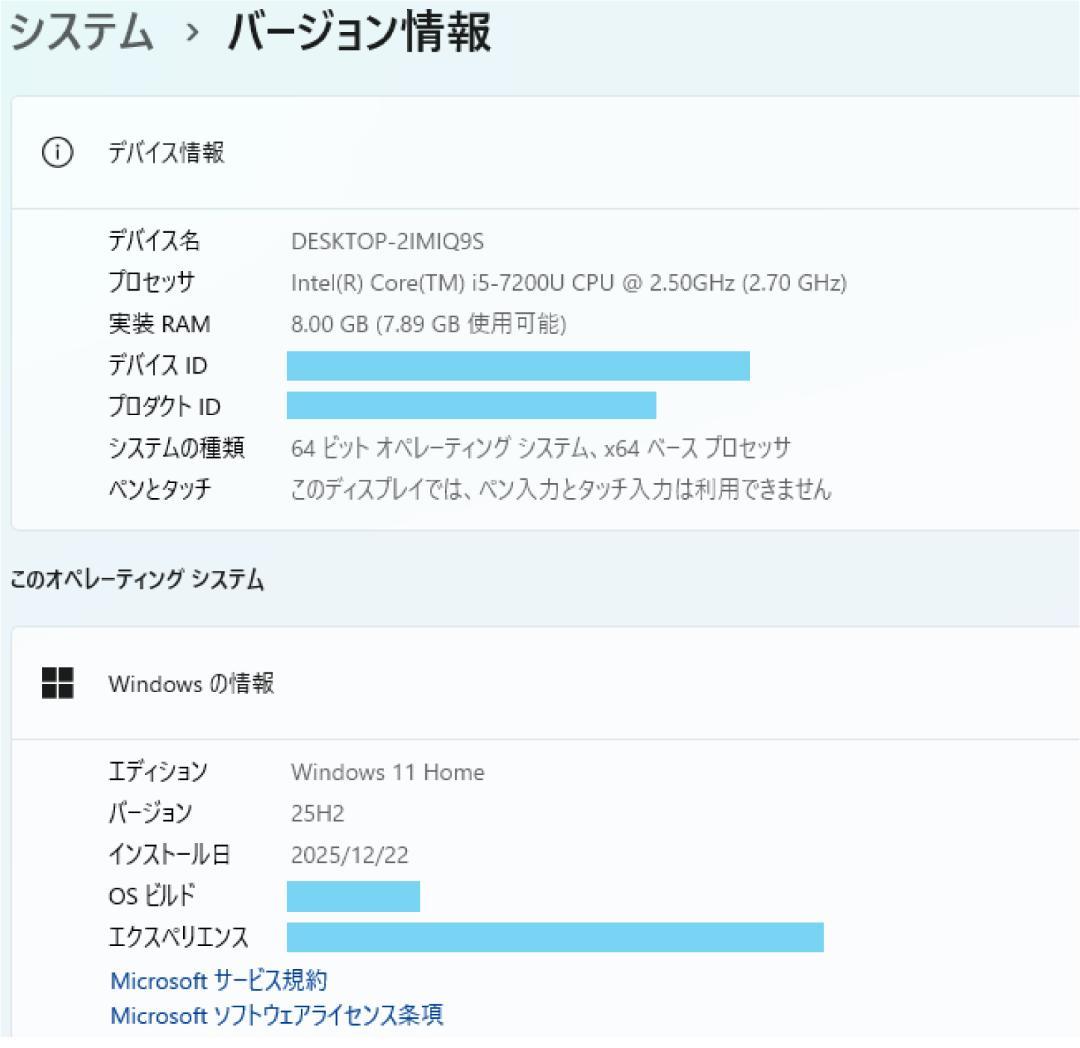This screenshot has width=1080, height=1048.
Task: Click the プロダクト ID value field
Action: (470, 407)
